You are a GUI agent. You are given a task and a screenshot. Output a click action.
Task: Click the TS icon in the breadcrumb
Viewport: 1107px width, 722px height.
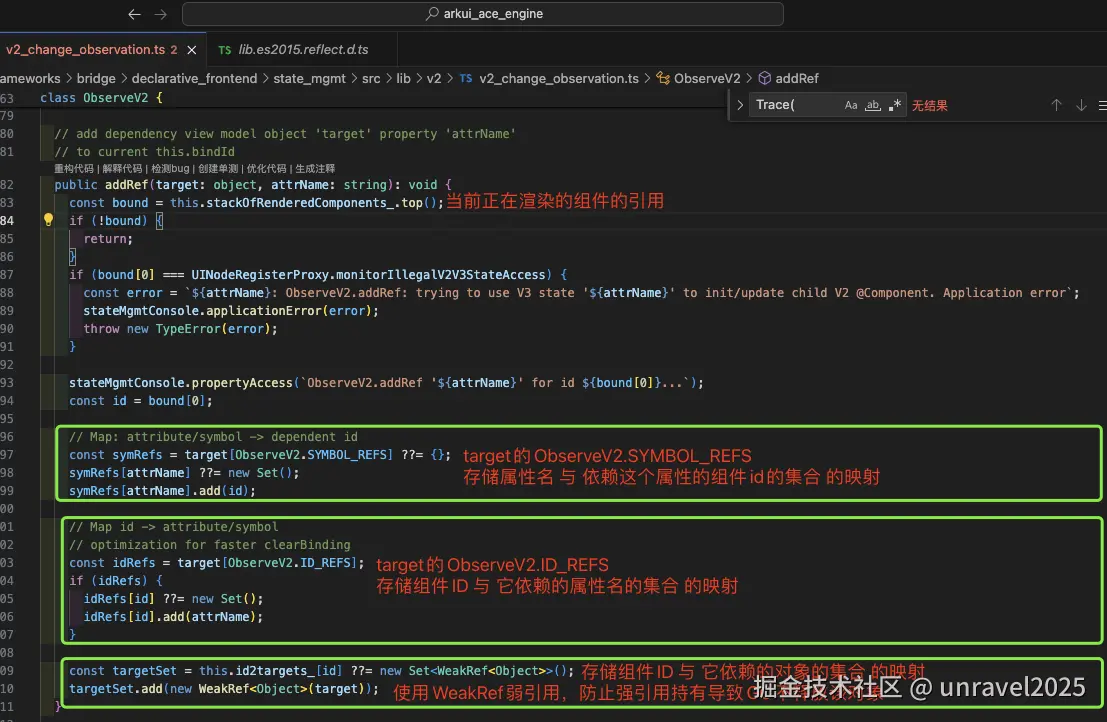coord(466,78)
